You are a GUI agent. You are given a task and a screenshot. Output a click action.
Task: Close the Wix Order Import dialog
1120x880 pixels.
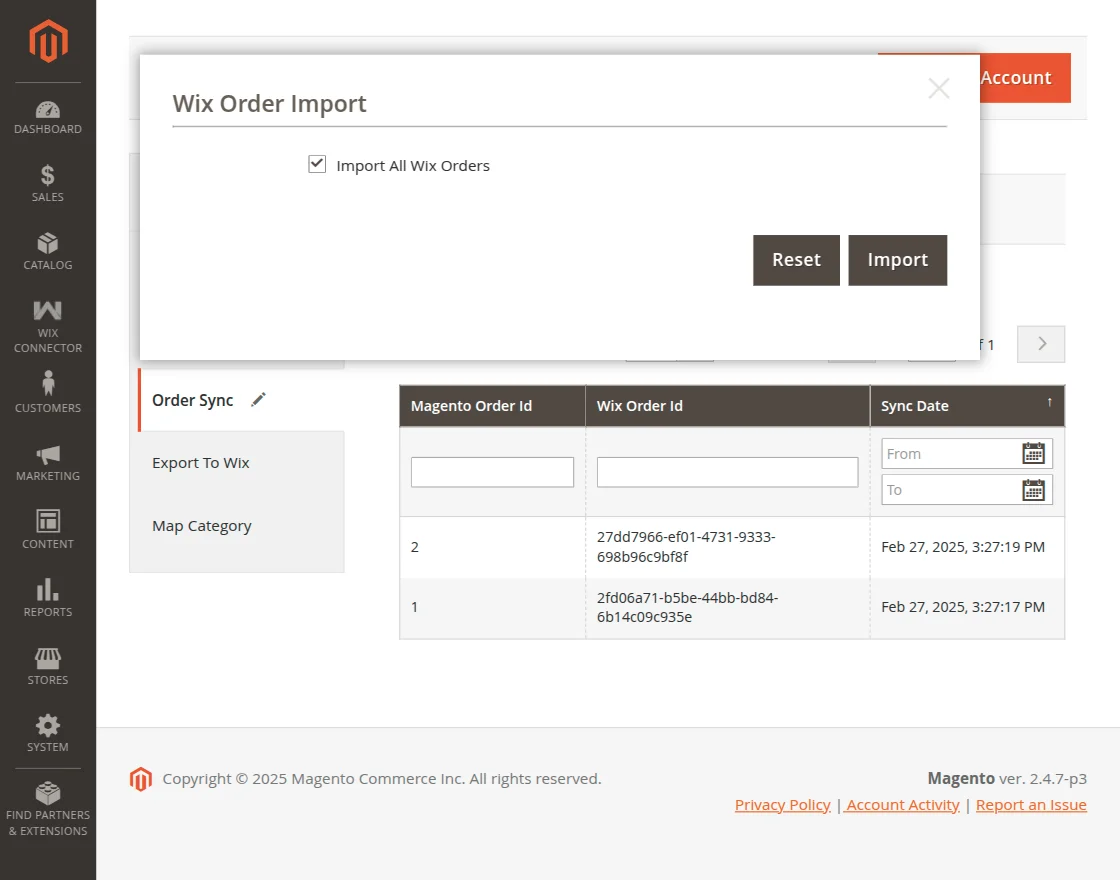pos(939,89)
